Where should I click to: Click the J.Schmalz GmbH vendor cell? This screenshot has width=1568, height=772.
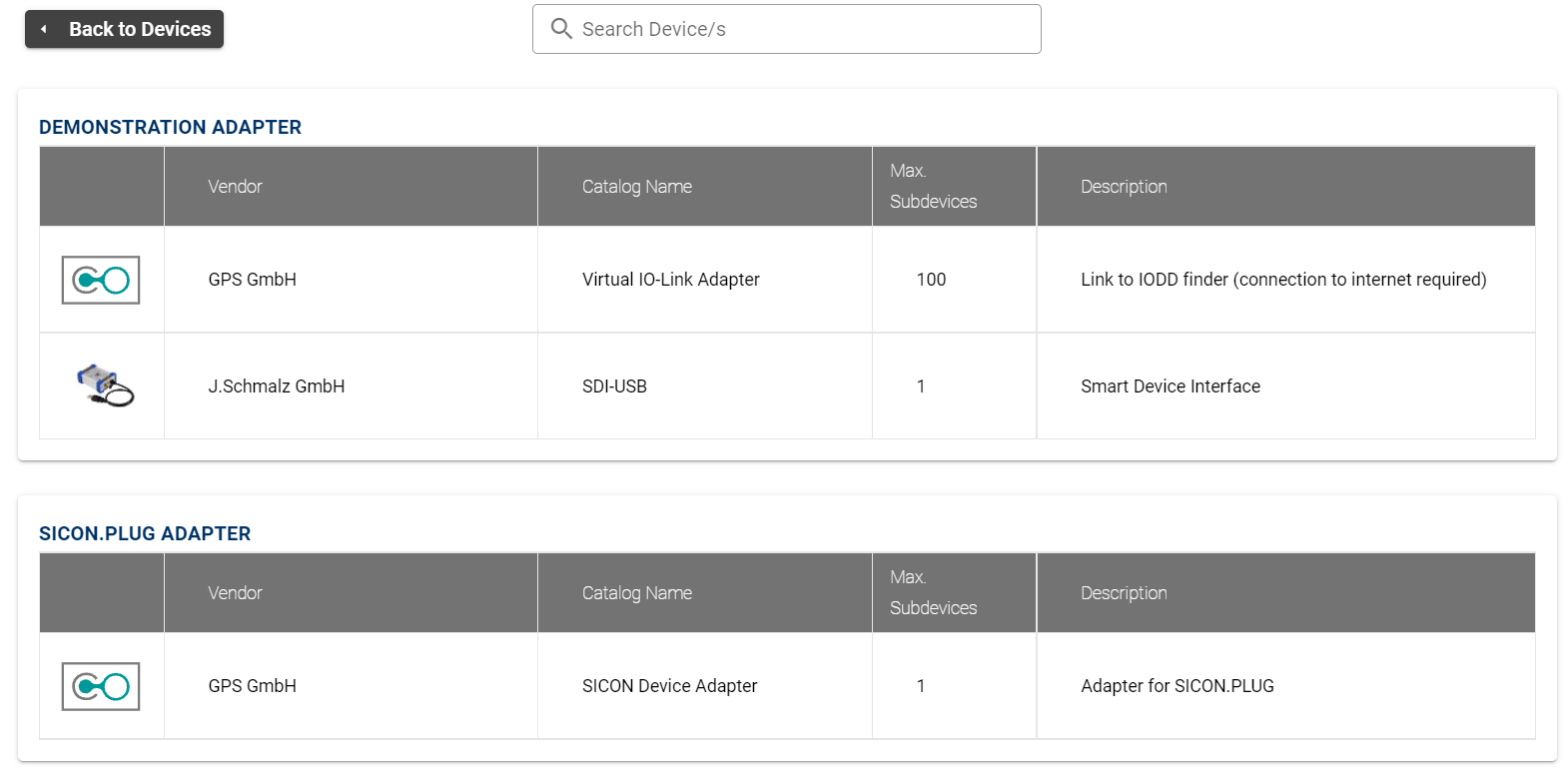[277, 386]
